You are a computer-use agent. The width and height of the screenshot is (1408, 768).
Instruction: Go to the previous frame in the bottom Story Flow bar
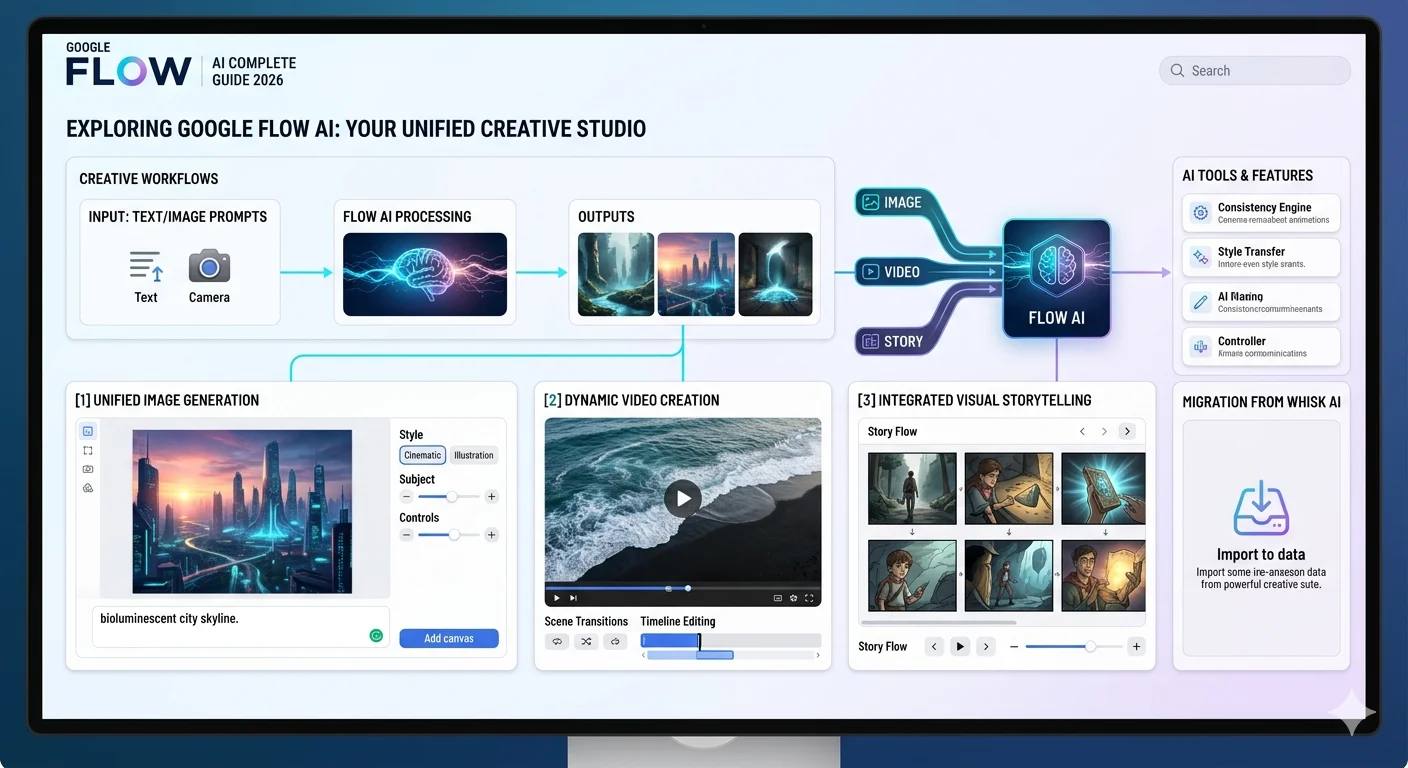[934, 646]
